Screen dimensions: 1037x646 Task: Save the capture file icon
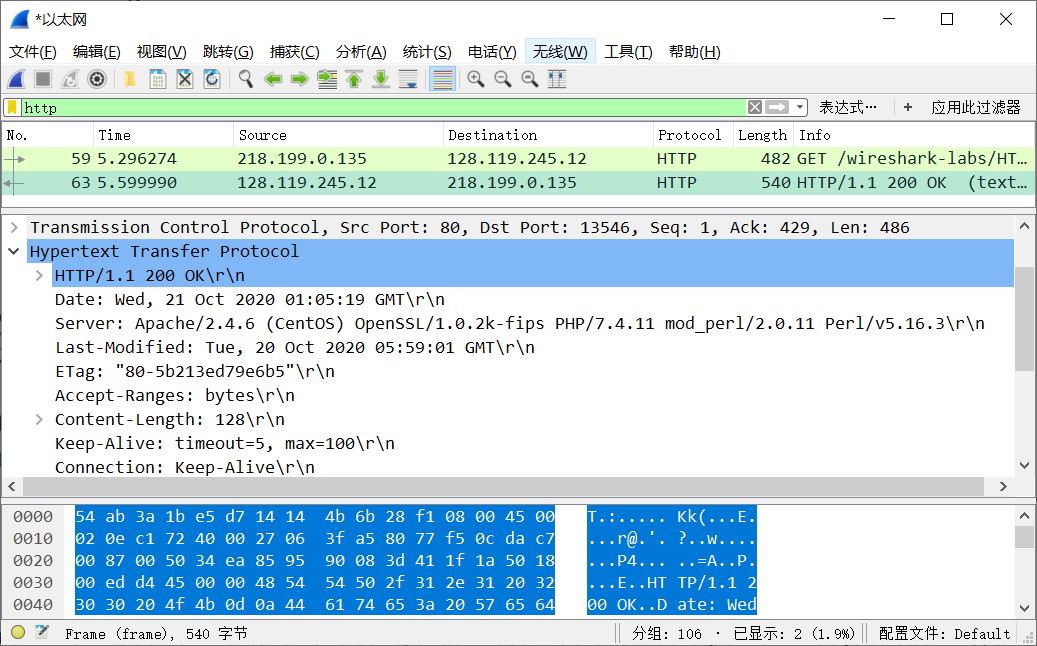(x=157, y=79)
